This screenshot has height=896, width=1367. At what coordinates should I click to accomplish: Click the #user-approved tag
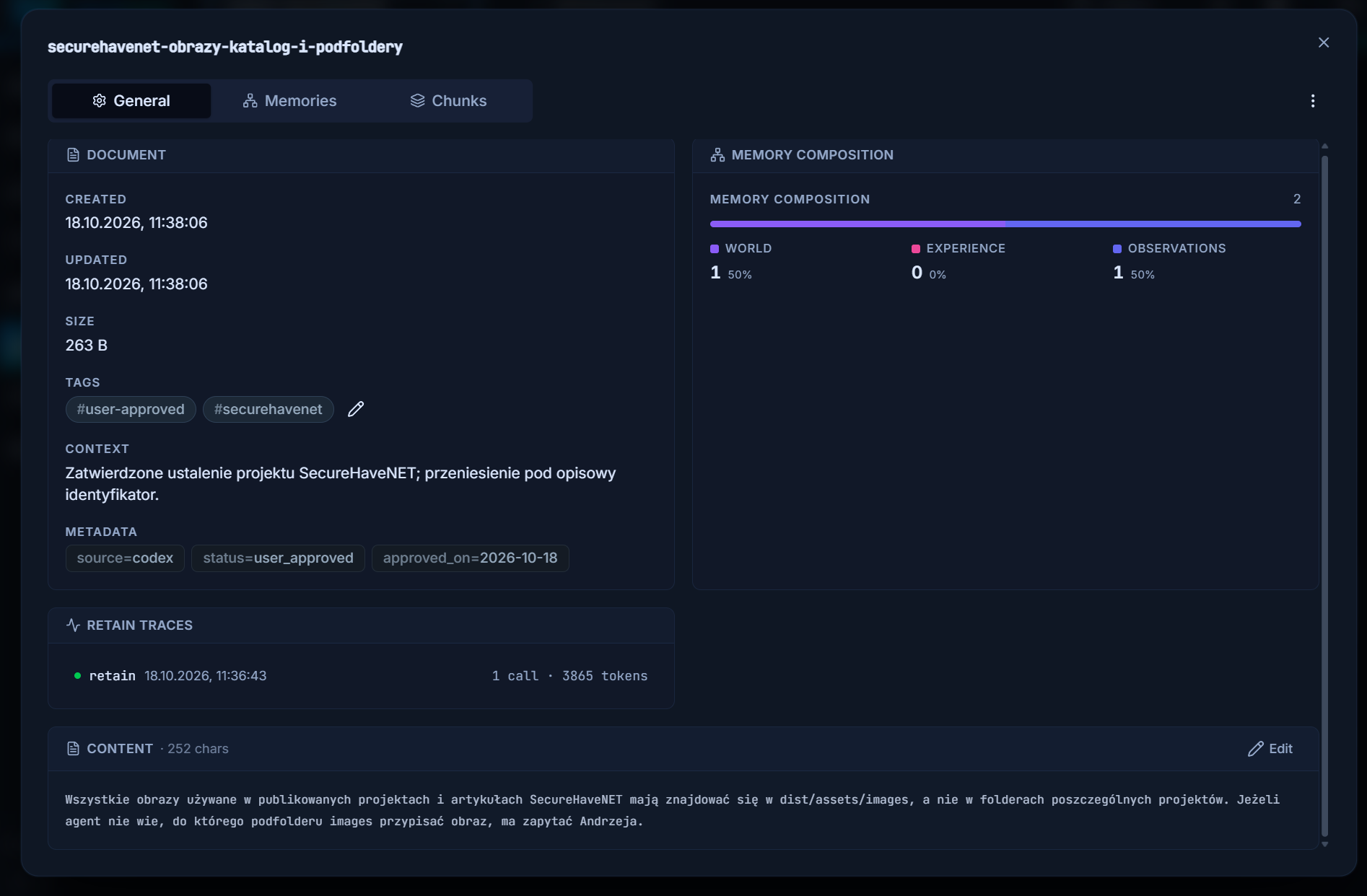coord(131,409)
